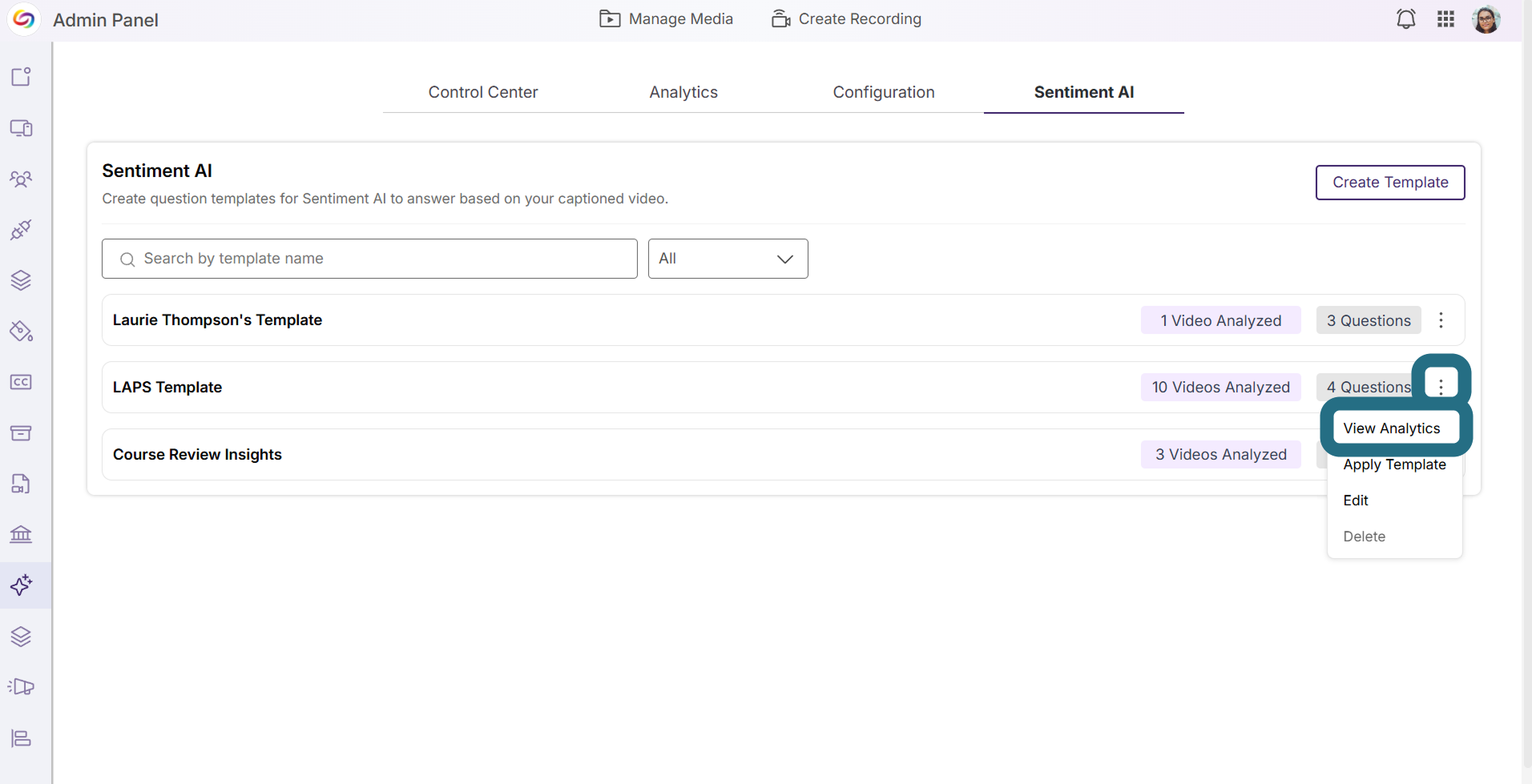
Task: Switch to the Configuration tab
Action: [884, 92]
